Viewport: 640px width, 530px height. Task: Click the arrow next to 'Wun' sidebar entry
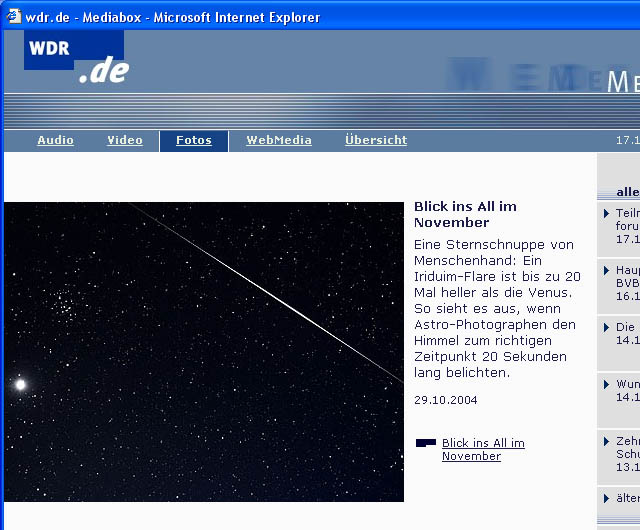click(606, 384)
